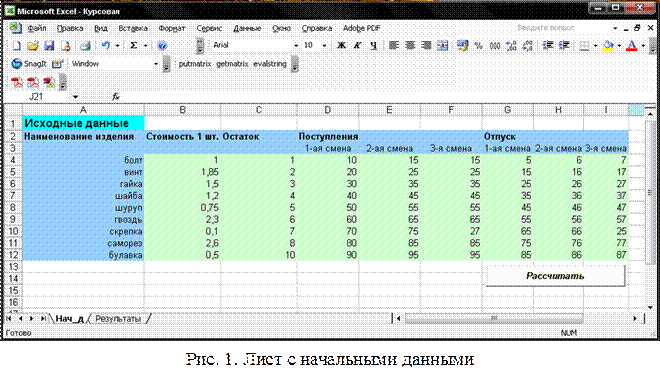Viewport: 660px width, 372px height.
Task: Open Excel Help question mark icon
Action: 162,45
